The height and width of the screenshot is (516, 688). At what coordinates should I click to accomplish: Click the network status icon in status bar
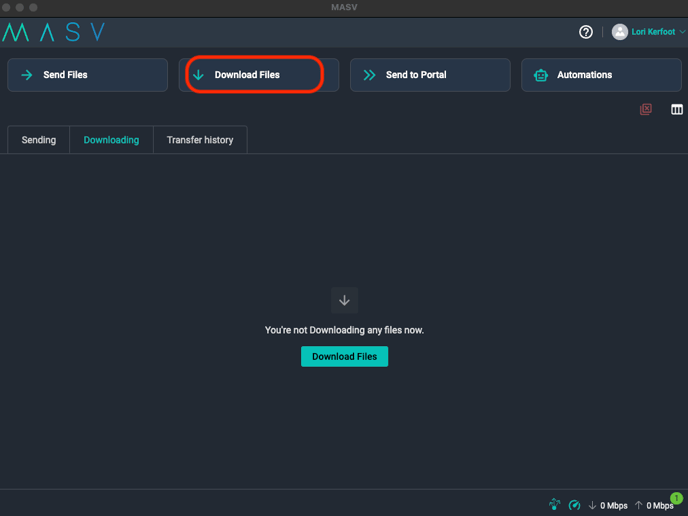pos(555,505)
